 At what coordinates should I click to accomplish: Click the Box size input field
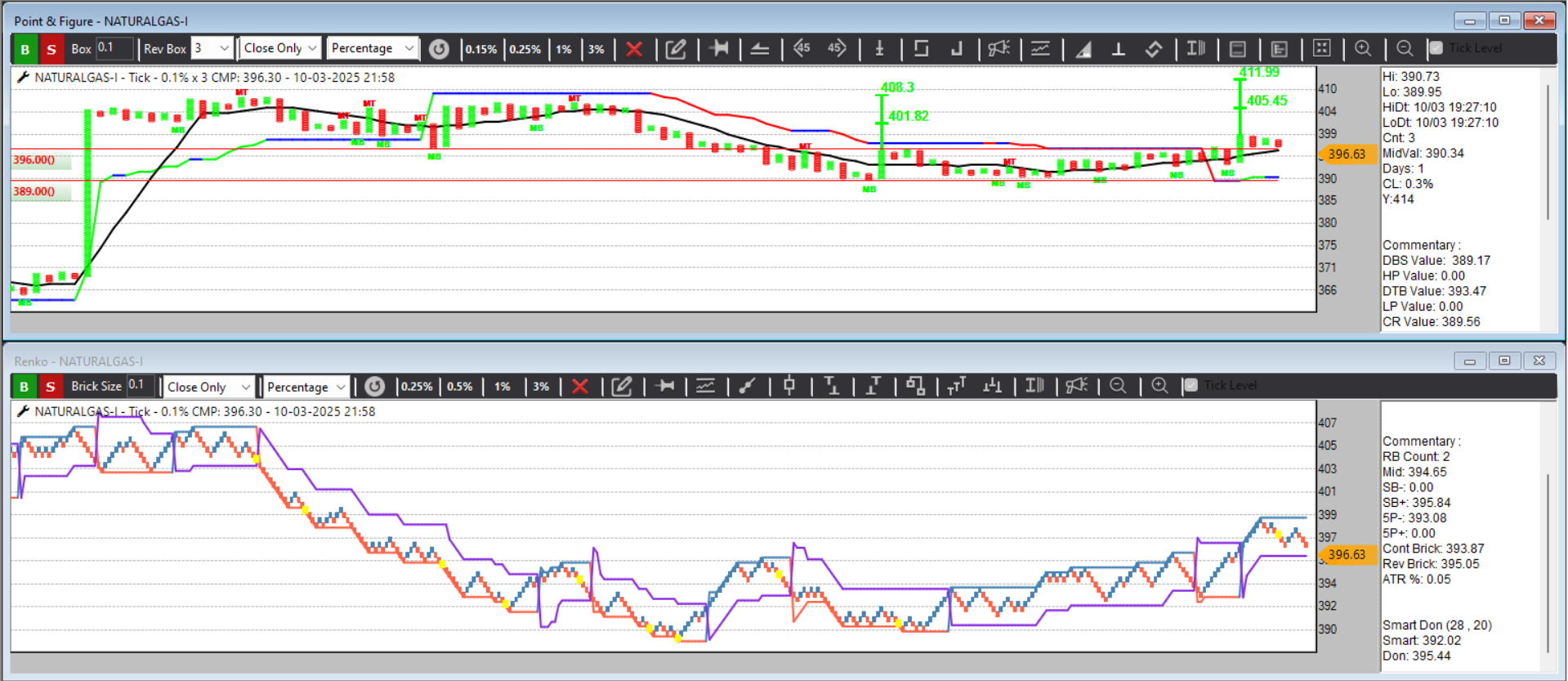(114, 48)
